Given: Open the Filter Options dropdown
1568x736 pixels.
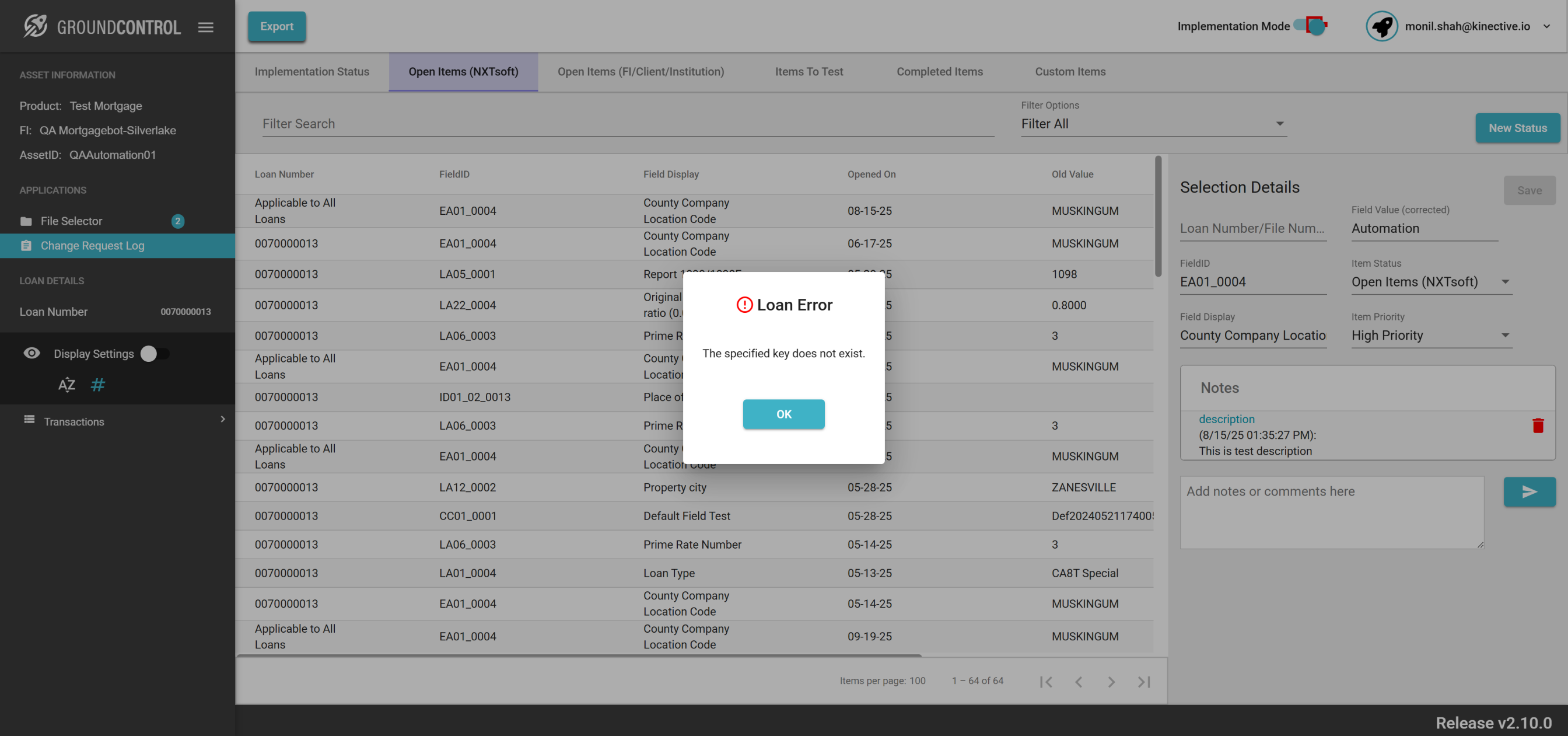Looking at the screenshot, I should pyautogui.click(x=1153, y=124).
